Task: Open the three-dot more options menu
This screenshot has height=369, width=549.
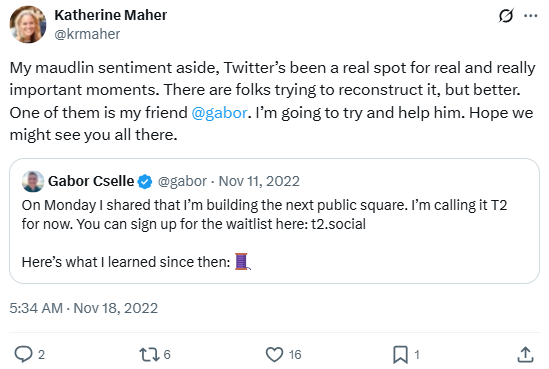Action: click(x=531, y=15)
